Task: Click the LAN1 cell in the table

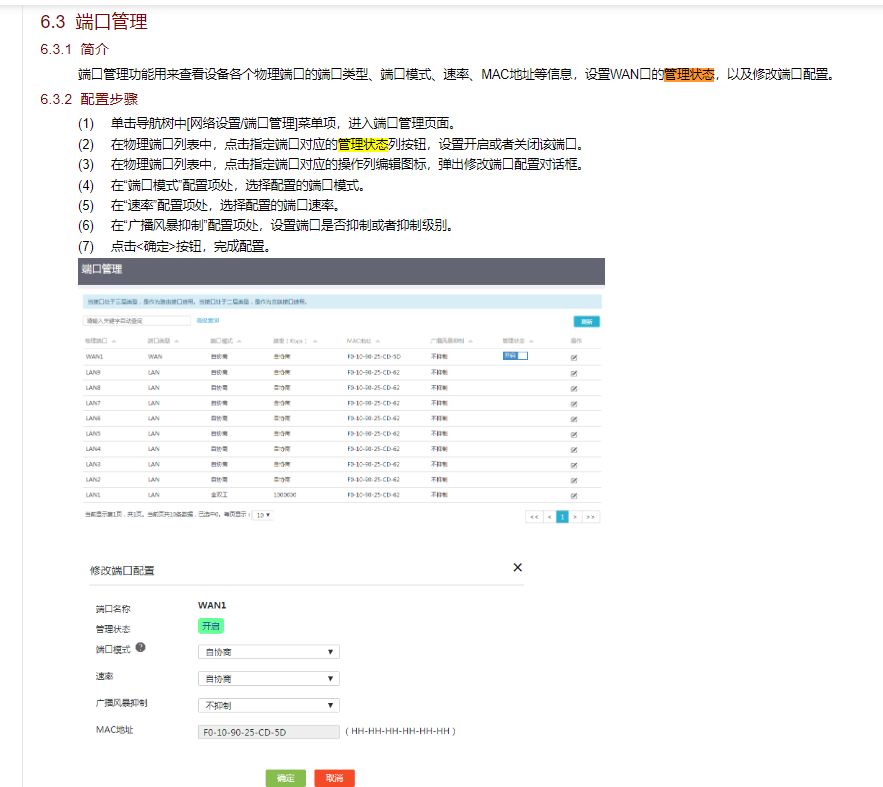Action: coord(93,495)
